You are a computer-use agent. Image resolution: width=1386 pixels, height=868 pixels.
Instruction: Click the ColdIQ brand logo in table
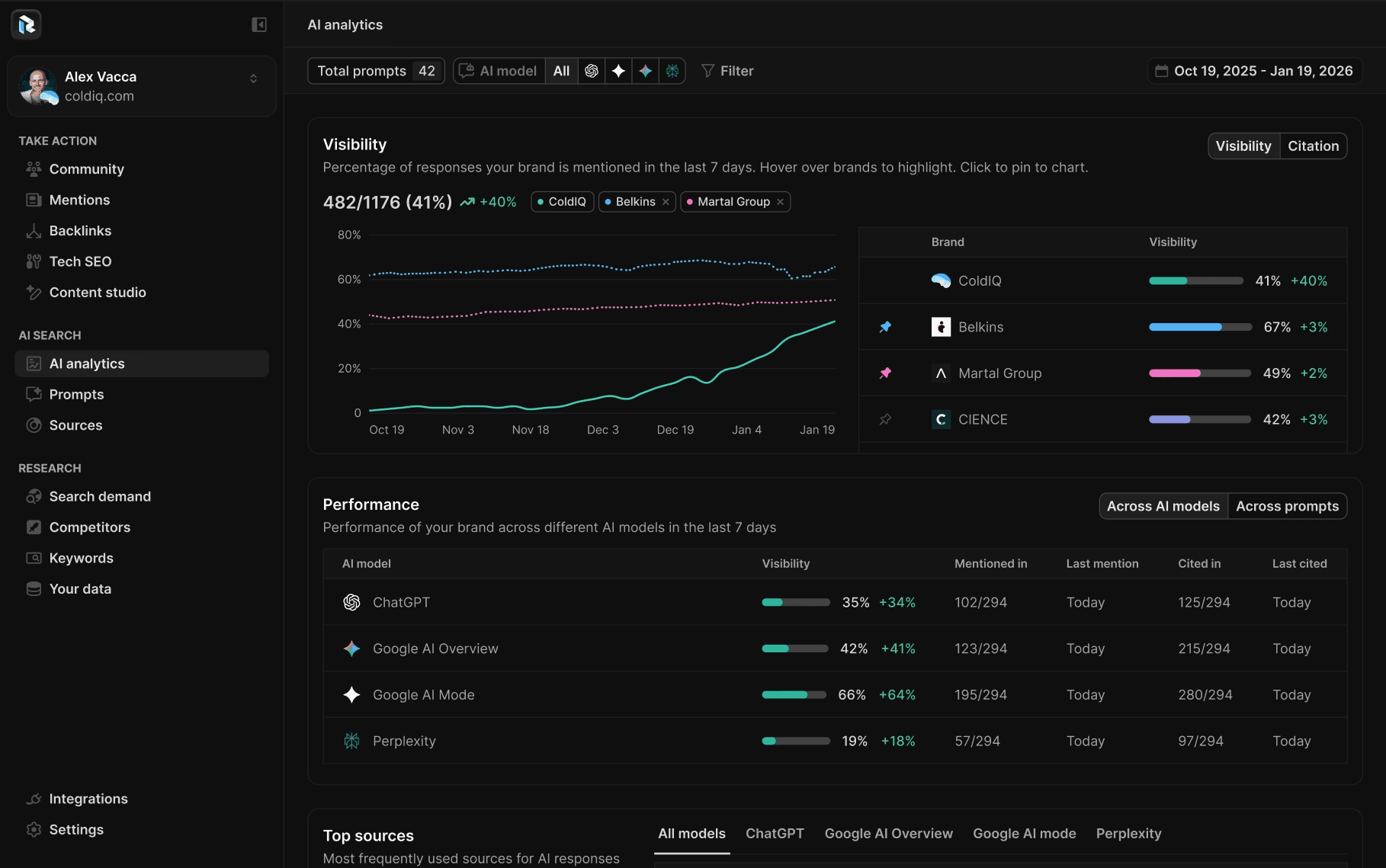(941, 280)
